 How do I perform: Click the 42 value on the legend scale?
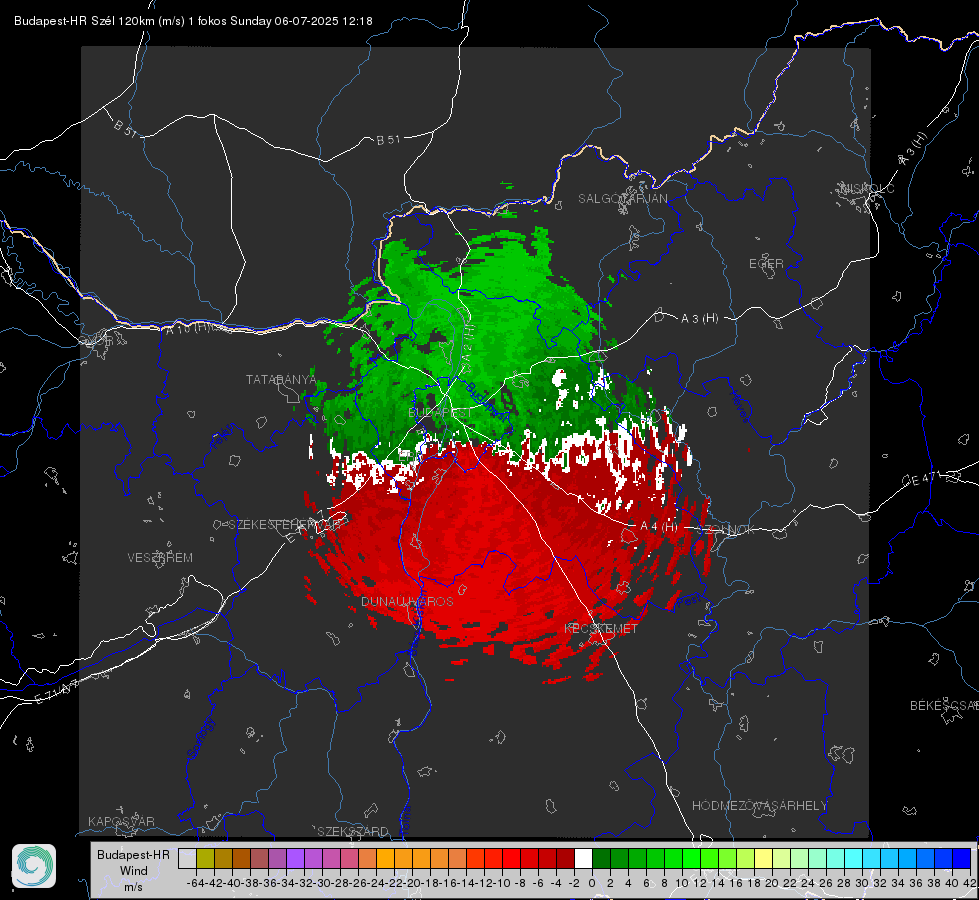pos(970,883)
